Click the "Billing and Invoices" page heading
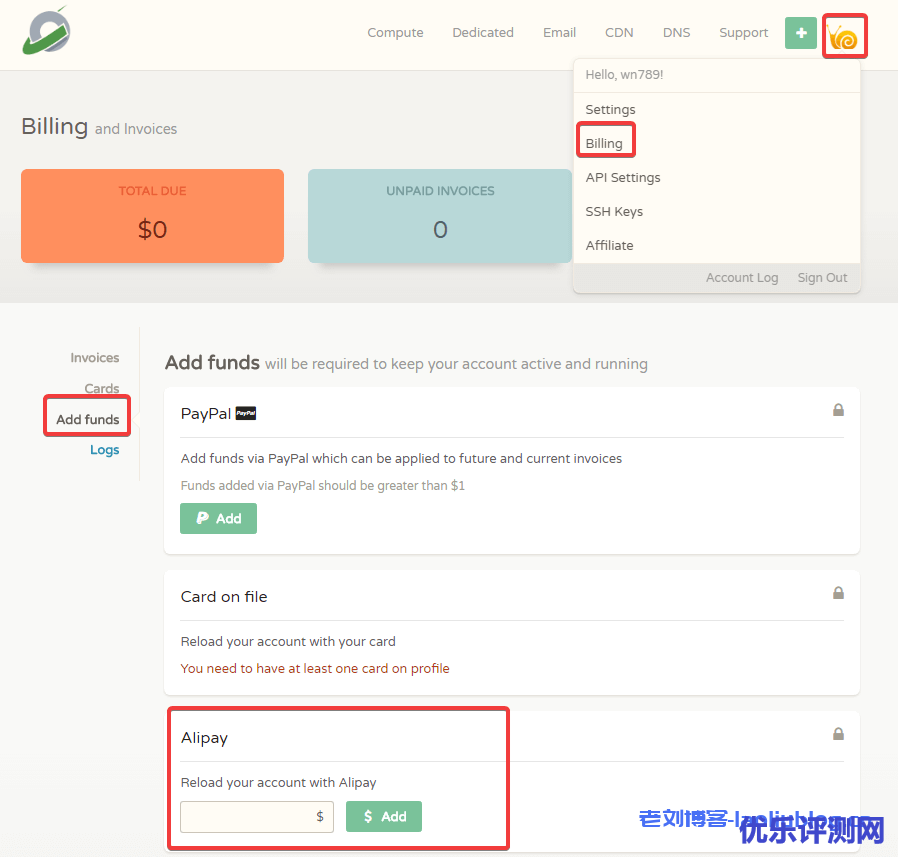This screenshot has height=857, width=898. pos(99,127)
